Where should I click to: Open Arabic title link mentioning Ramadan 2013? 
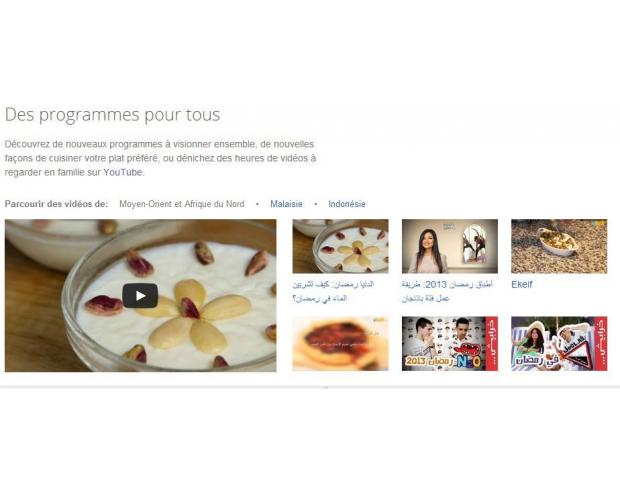pyautogui.click(x=447, y=291)
